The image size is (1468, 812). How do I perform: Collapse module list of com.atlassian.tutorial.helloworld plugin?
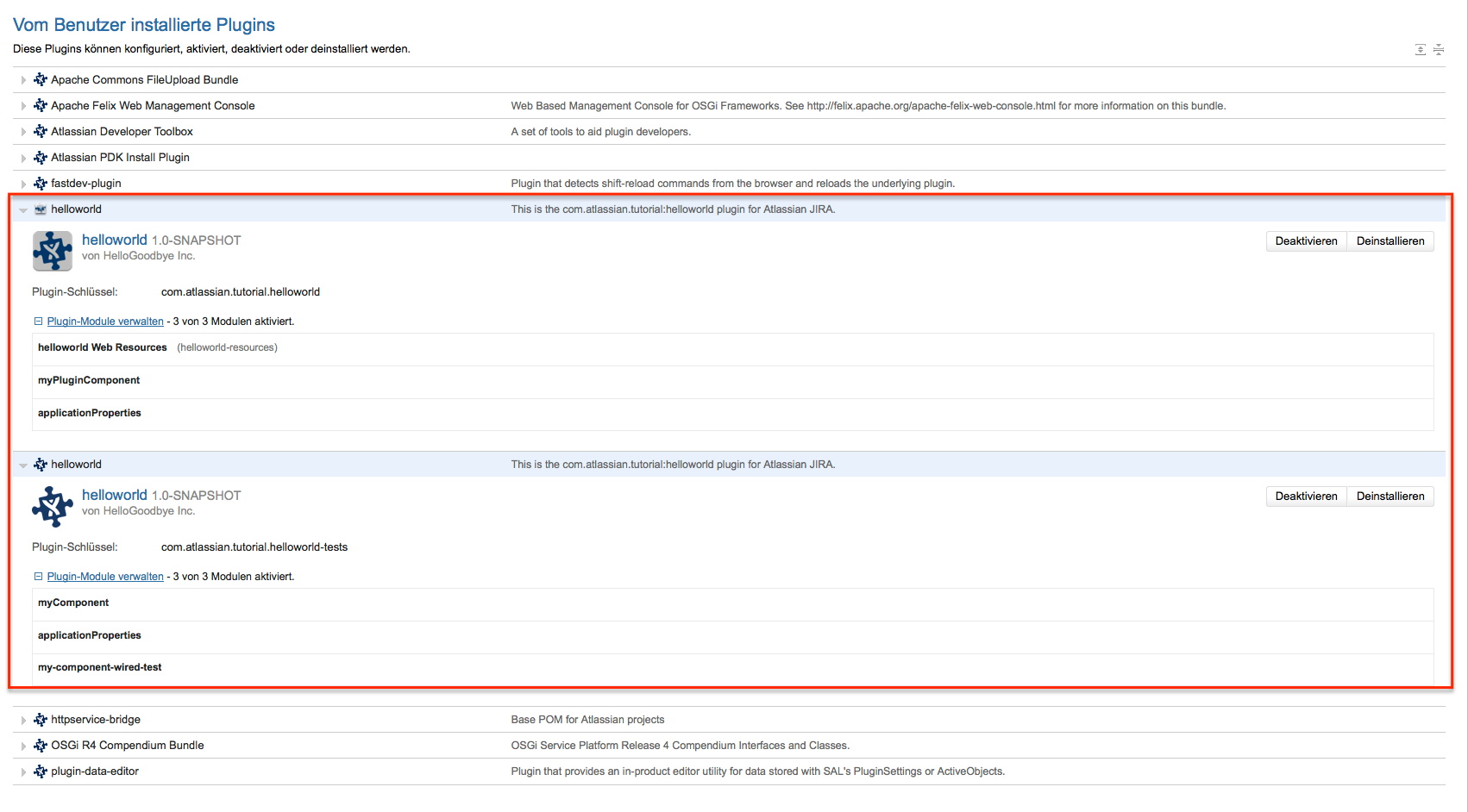pos(38,322)
